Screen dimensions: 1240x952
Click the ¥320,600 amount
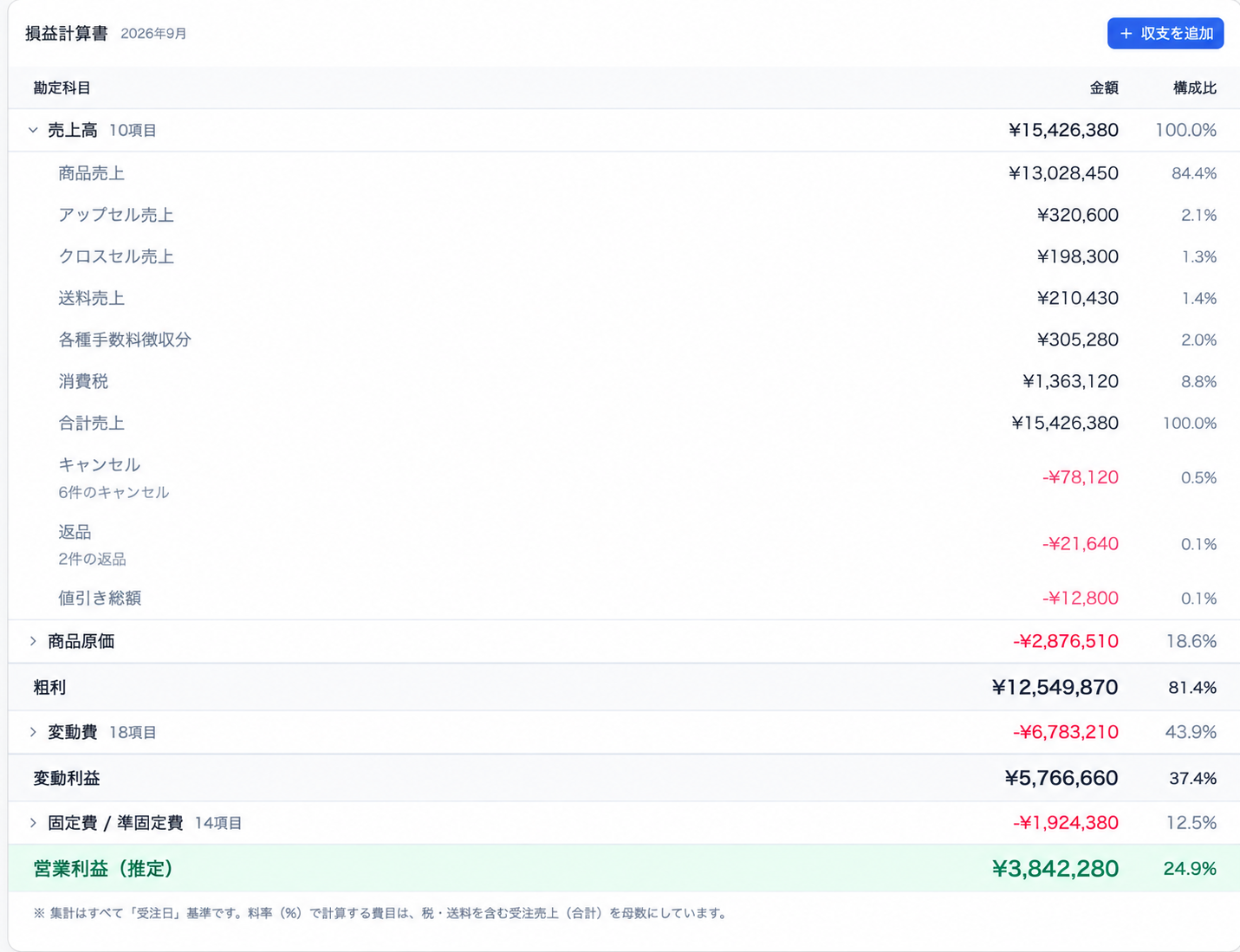(x=1078, y=215)
